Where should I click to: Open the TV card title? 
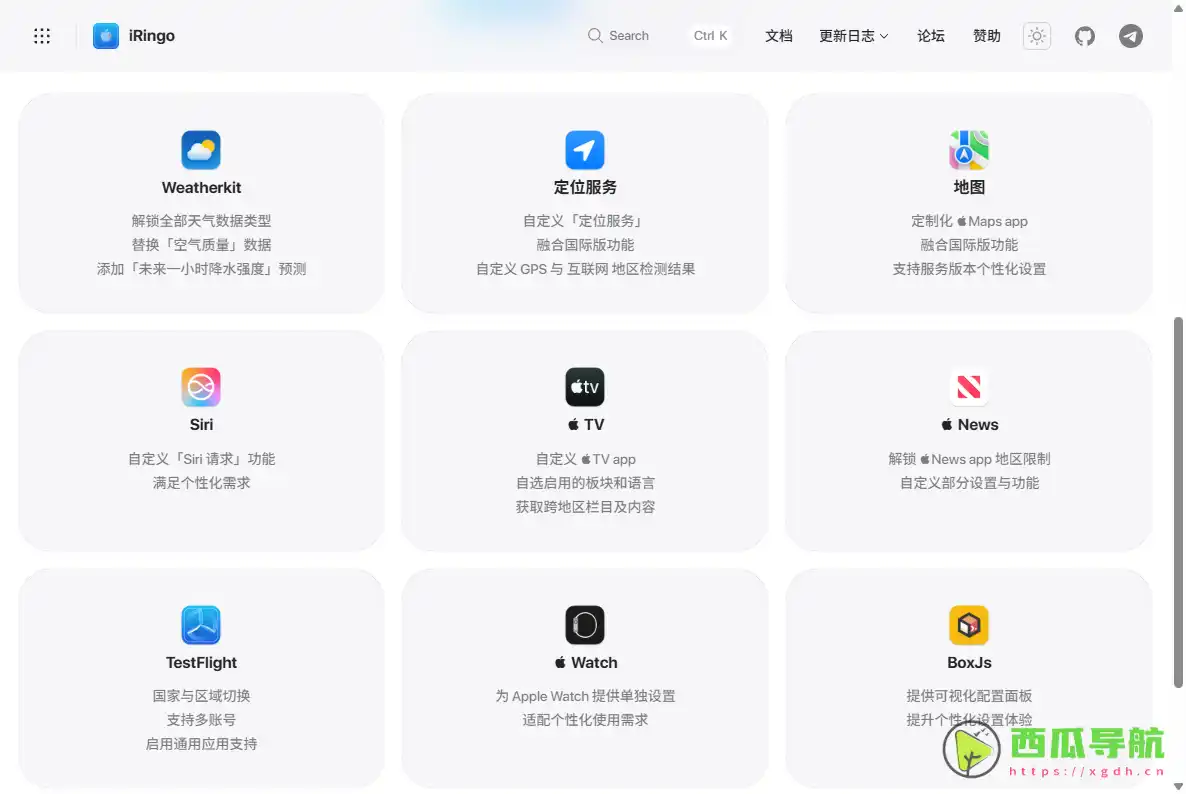click(x=585, y=425)
